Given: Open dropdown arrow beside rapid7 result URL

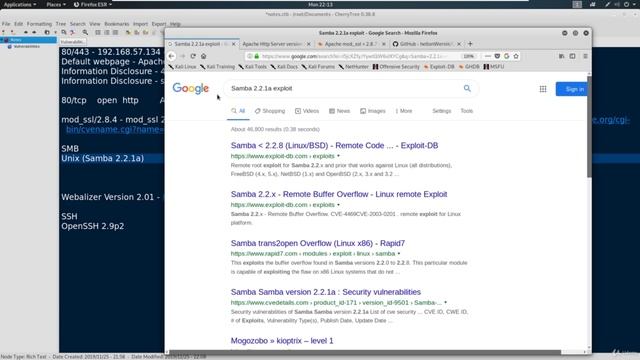Looking at the screenshot, I should [399, 253].
